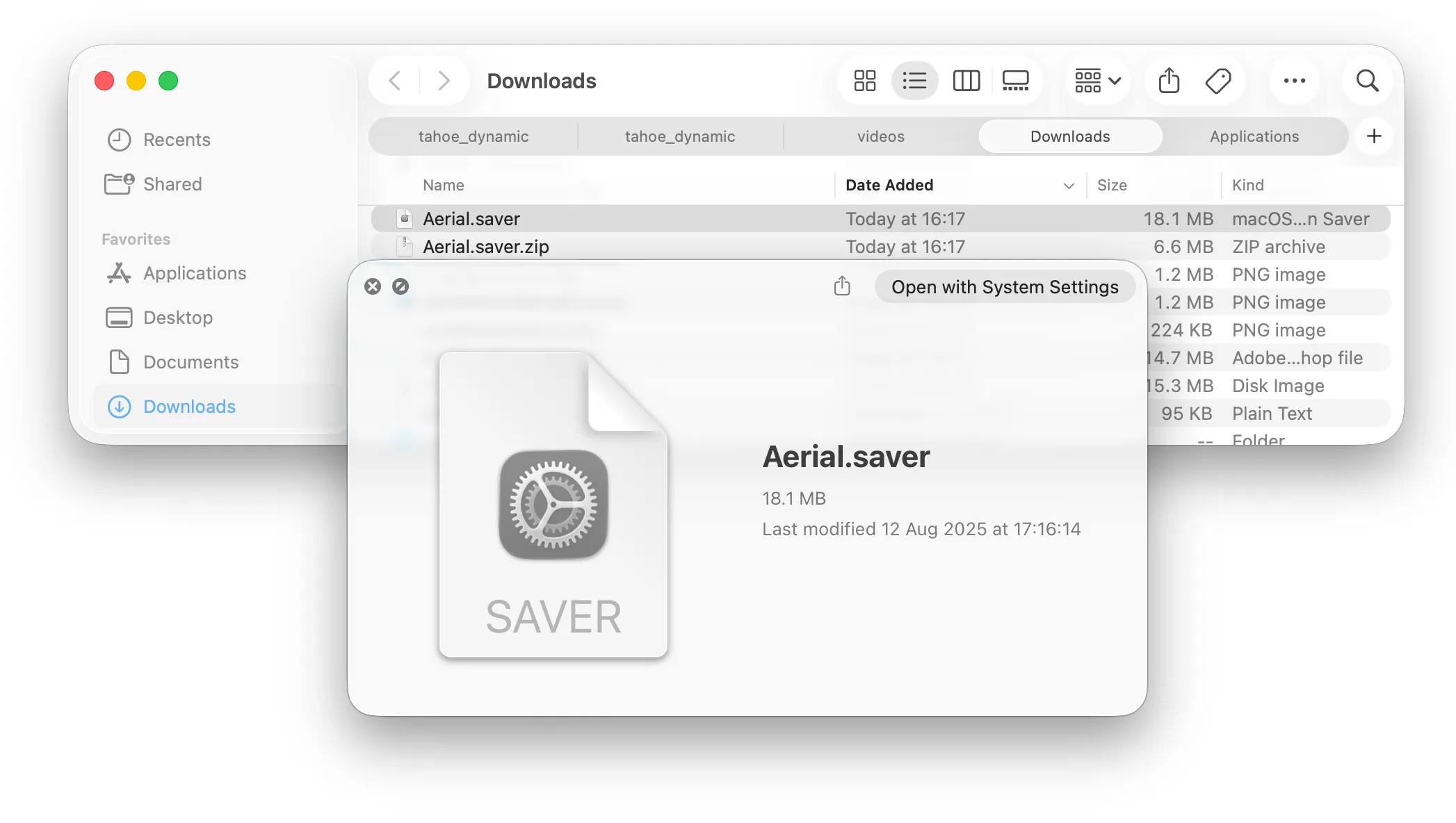Switch to list view

point(914,81)
